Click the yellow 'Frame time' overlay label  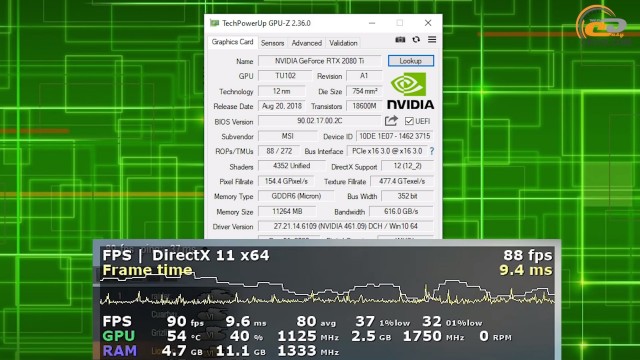click(x=147, y=270)
